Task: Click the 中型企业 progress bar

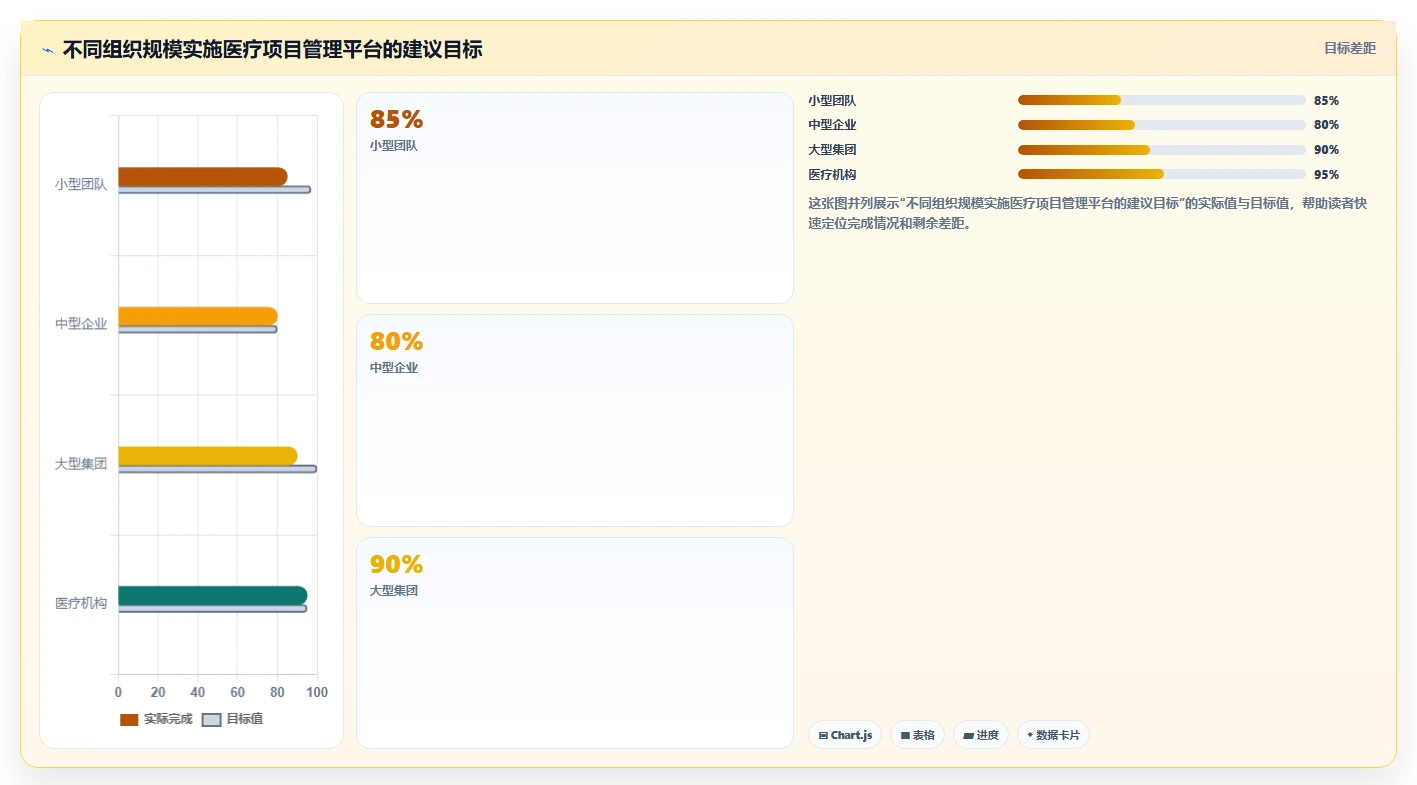Action: click(1161, 125)
